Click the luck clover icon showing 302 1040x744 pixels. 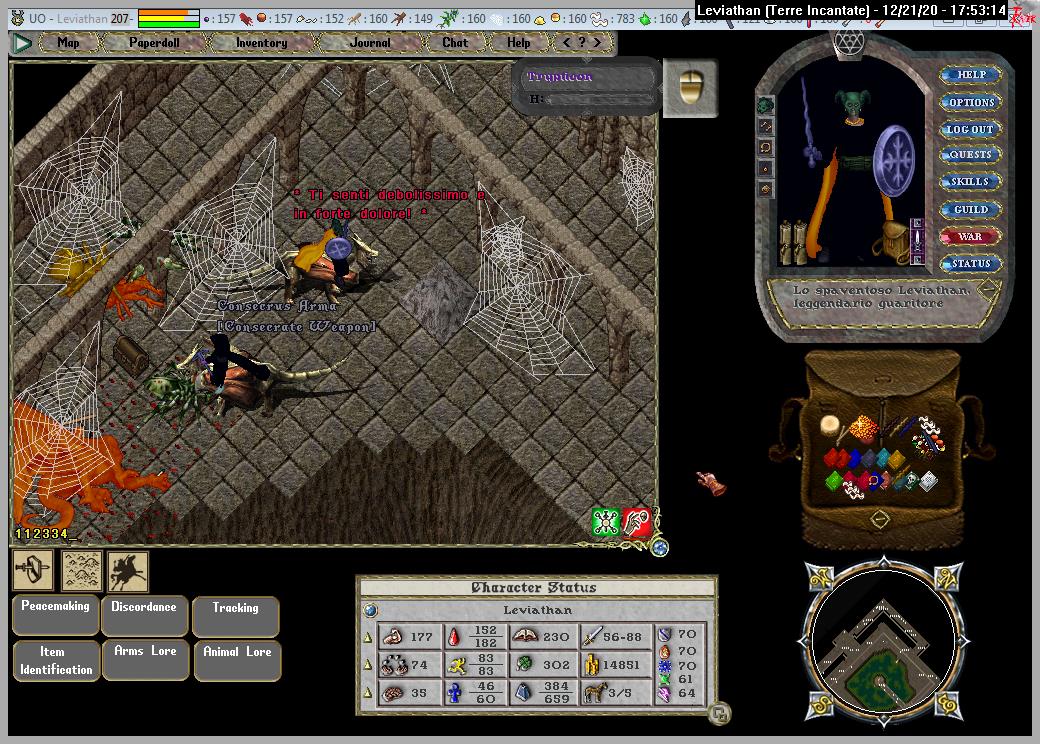click(525, 664)
